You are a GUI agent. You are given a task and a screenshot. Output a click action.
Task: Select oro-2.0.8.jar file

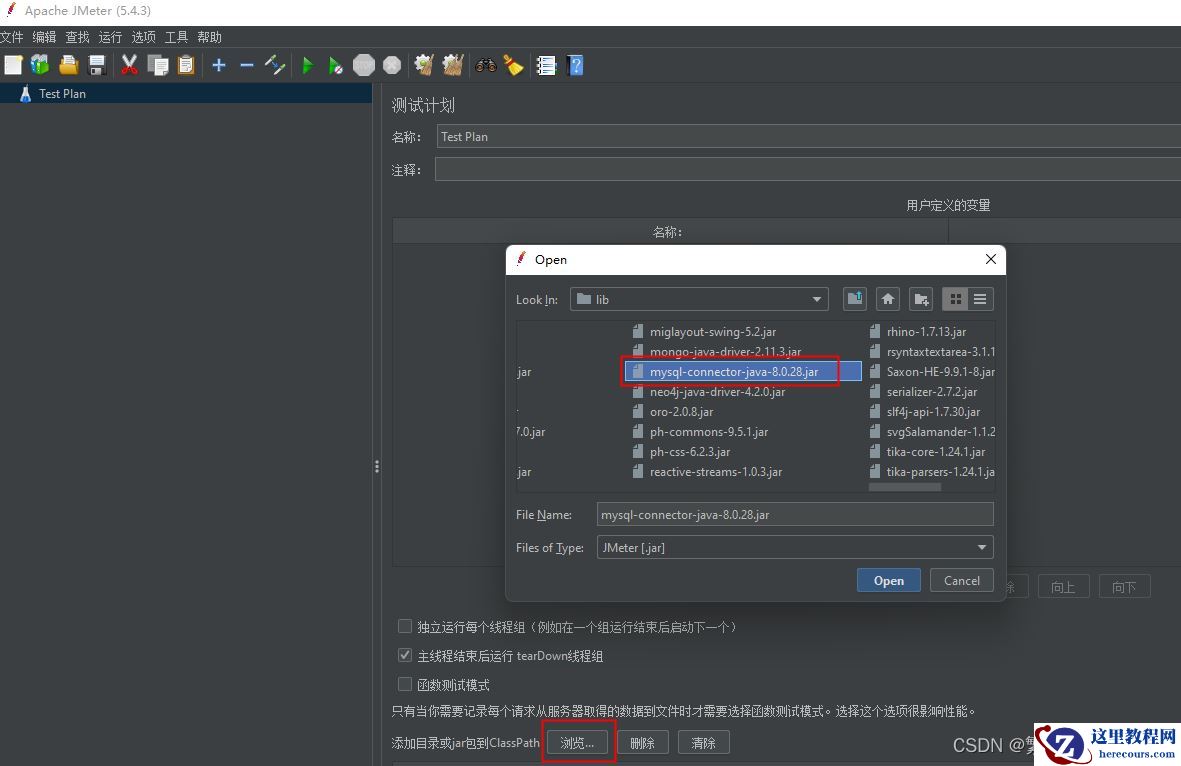[x=673, y=411]
